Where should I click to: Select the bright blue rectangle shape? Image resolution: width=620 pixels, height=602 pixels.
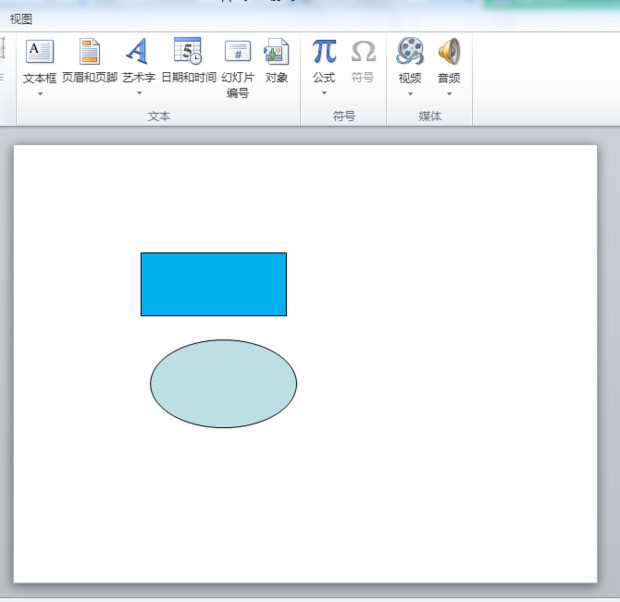[x=213, y=284]
